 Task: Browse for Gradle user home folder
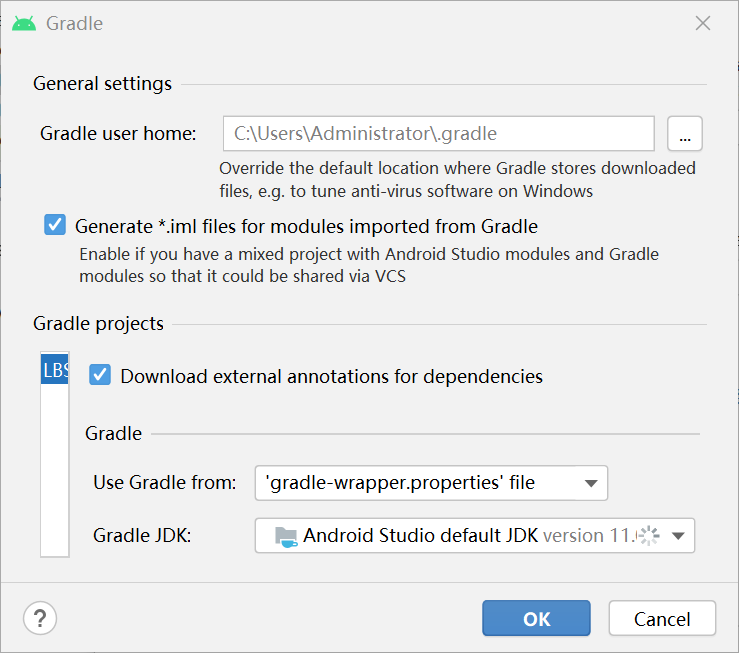coord(685,134)
